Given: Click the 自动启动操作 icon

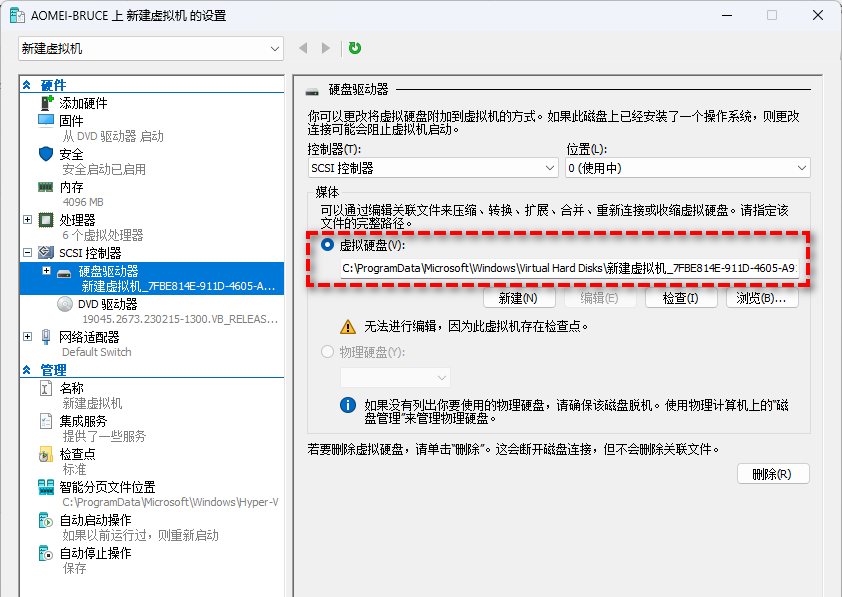Looking at the screenshot, I should click(46, 520).
